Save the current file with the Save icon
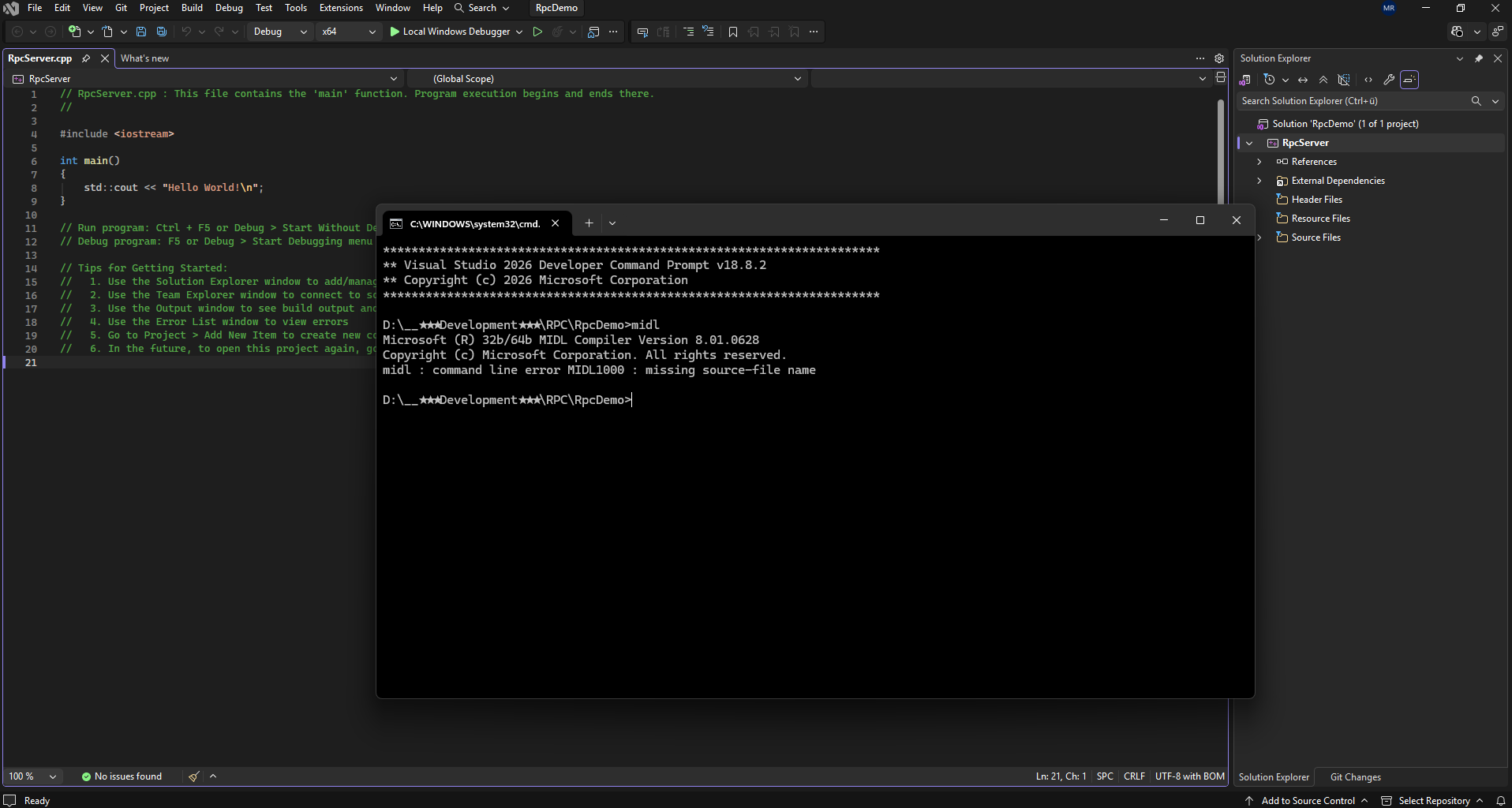Viewport: 1512px width, 808px height. [x=141, y=32]
